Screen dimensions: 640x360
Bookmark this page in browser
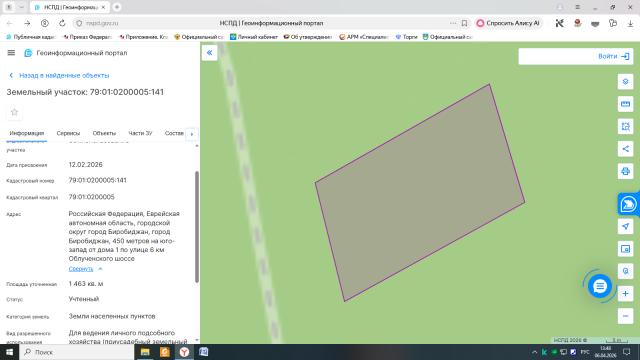pos(464,23)
